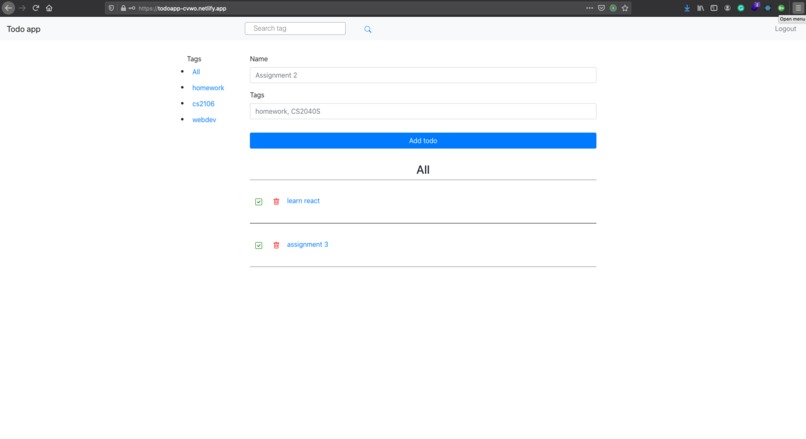
Task: Open the Firefox hamburger menu
Action: click(x=798, y=8)
